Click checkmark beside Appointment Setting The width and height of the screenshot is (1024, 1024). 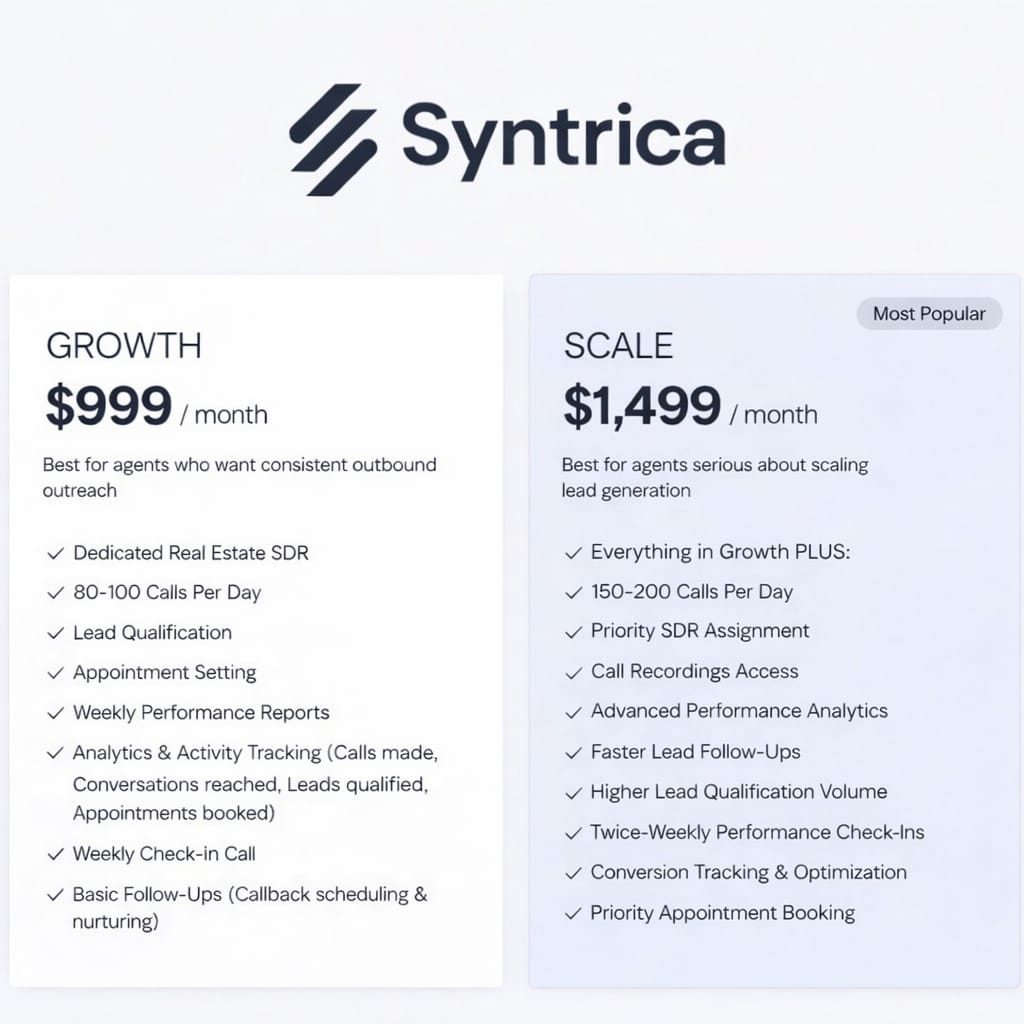56,673
